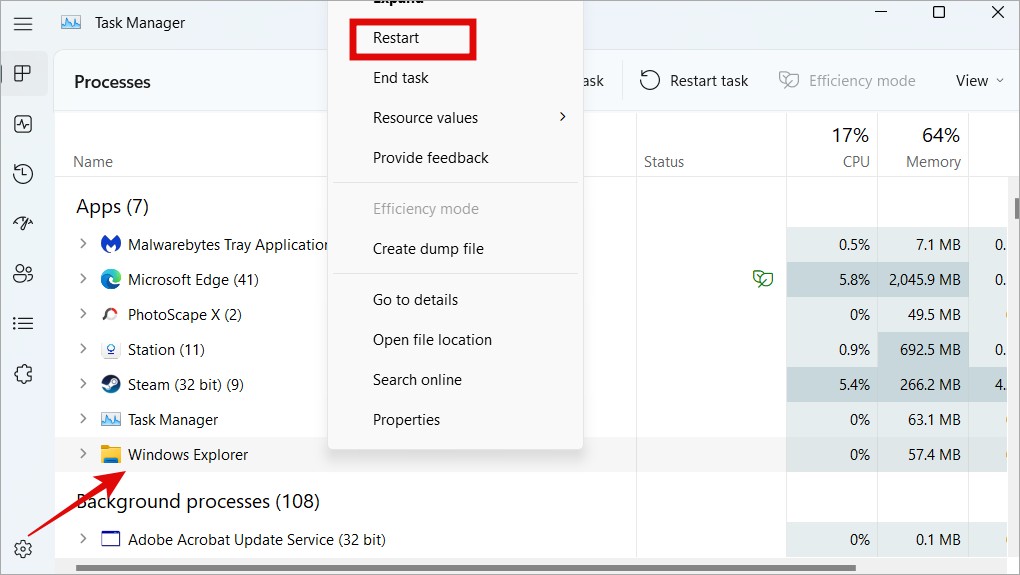Screen dimensions: 1020x575
Task: Expand the Windows Explorer process row
Action: 83,454
